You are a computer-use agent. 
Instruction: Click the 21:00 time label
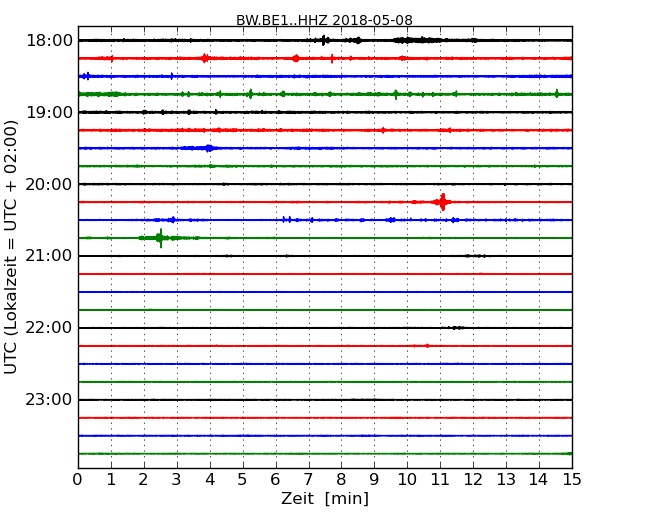(49, 256)
